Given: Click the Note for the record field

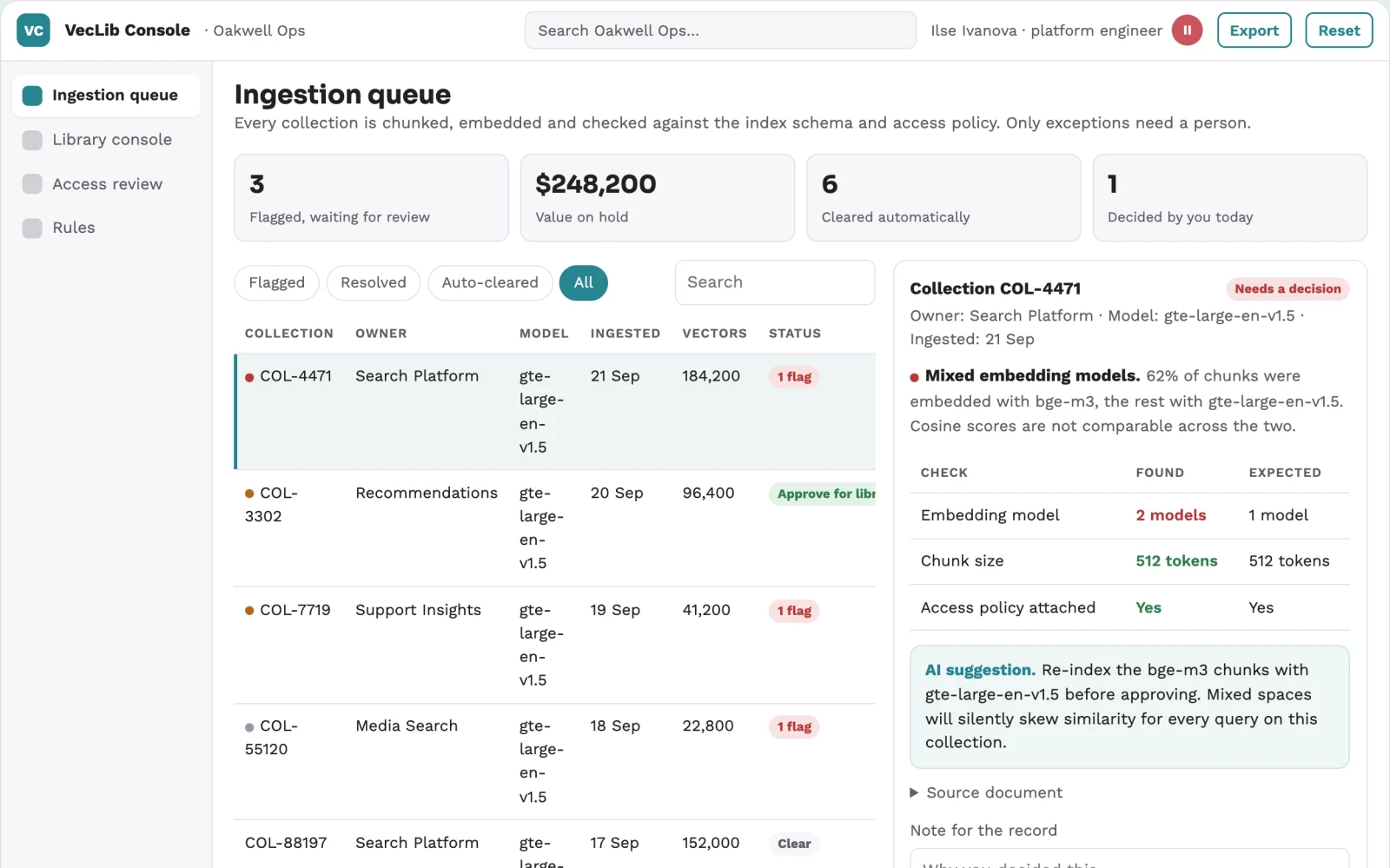Looking at the screenshot, I should click(x=1129, y=858).
